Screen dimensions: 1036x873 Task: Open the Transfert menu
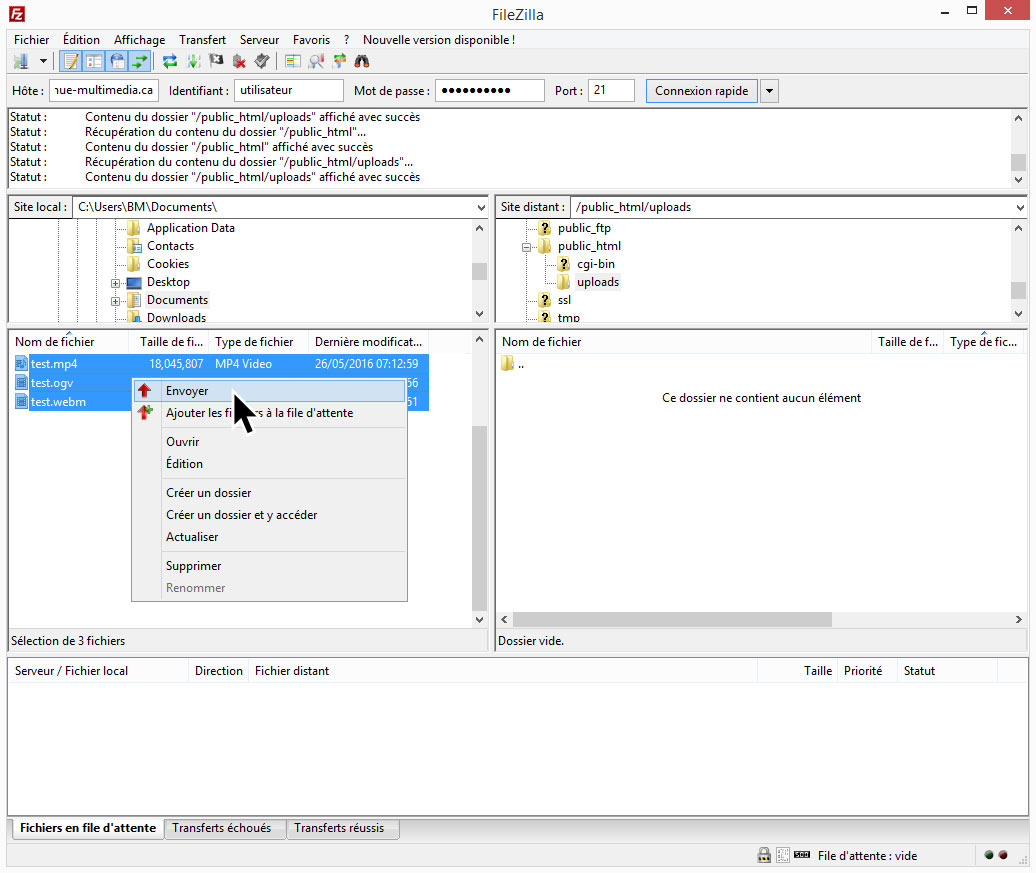point(202,40)
